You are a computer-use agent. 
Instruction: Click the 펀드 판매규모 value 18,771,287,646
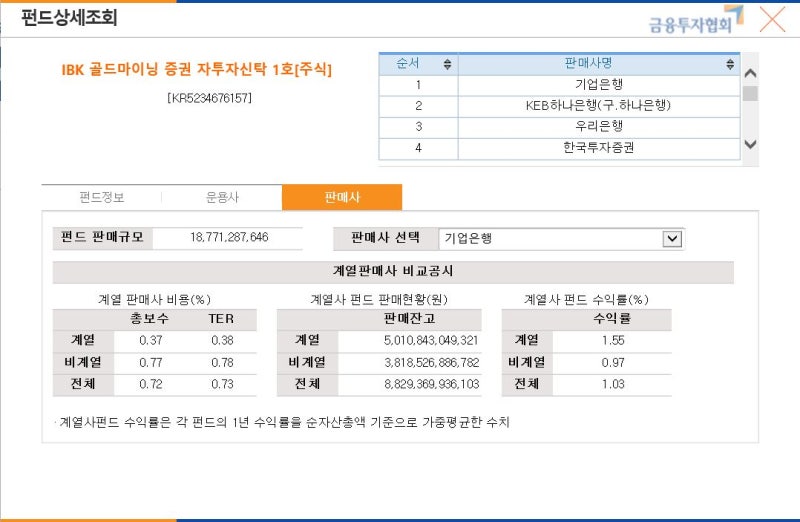coord(229,237)
